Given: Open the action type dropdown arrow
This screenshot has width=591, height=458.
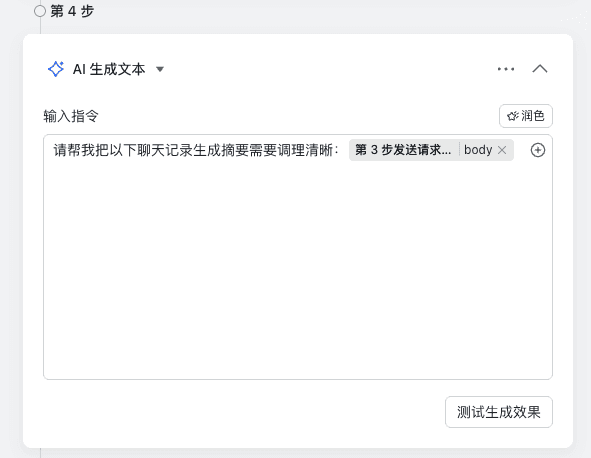Looking at the screenshot, I should tap(160, 69).
